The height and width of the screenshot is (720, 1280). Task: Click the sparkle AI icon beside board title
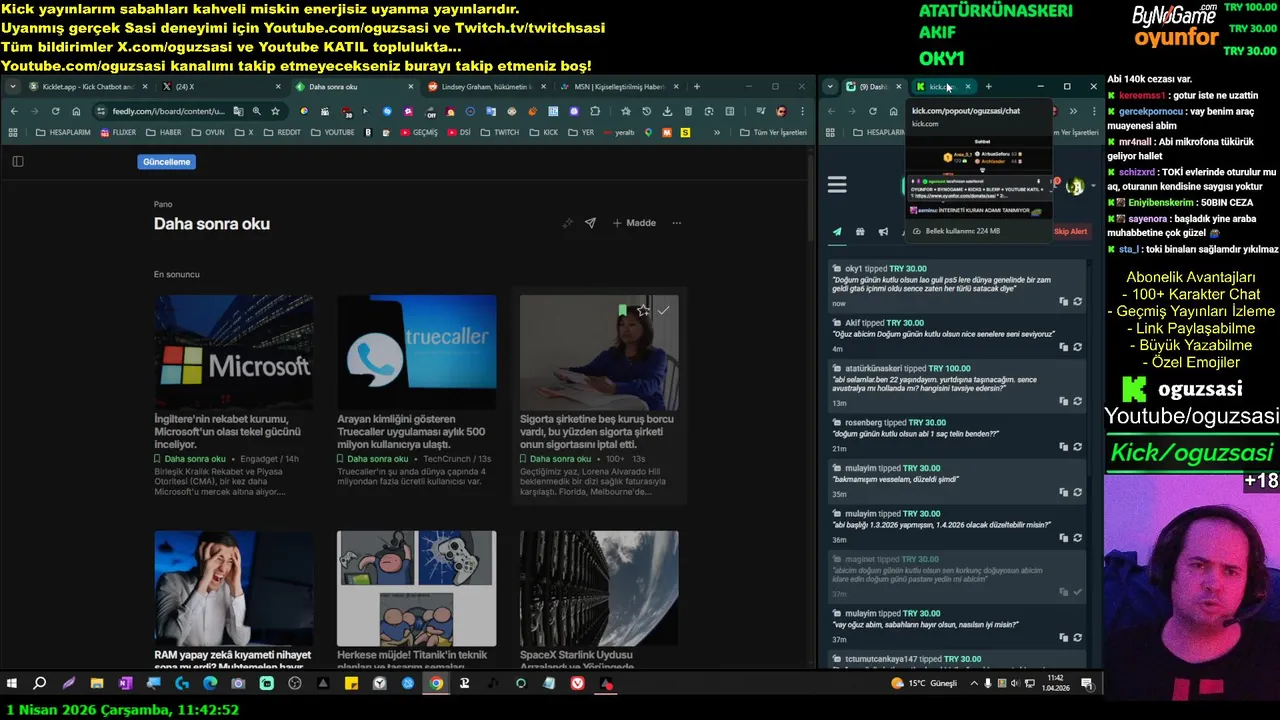[567, 223]
